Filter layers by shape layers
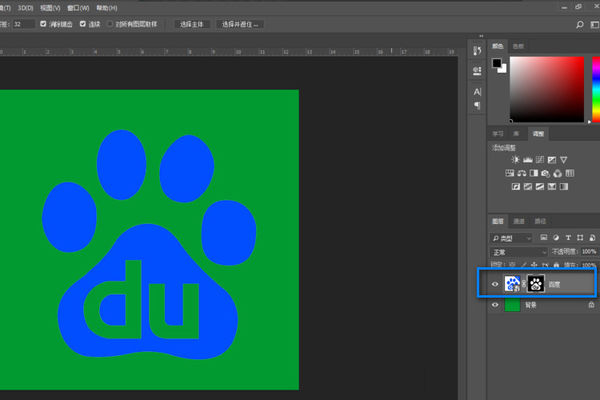 pos(580,238)
